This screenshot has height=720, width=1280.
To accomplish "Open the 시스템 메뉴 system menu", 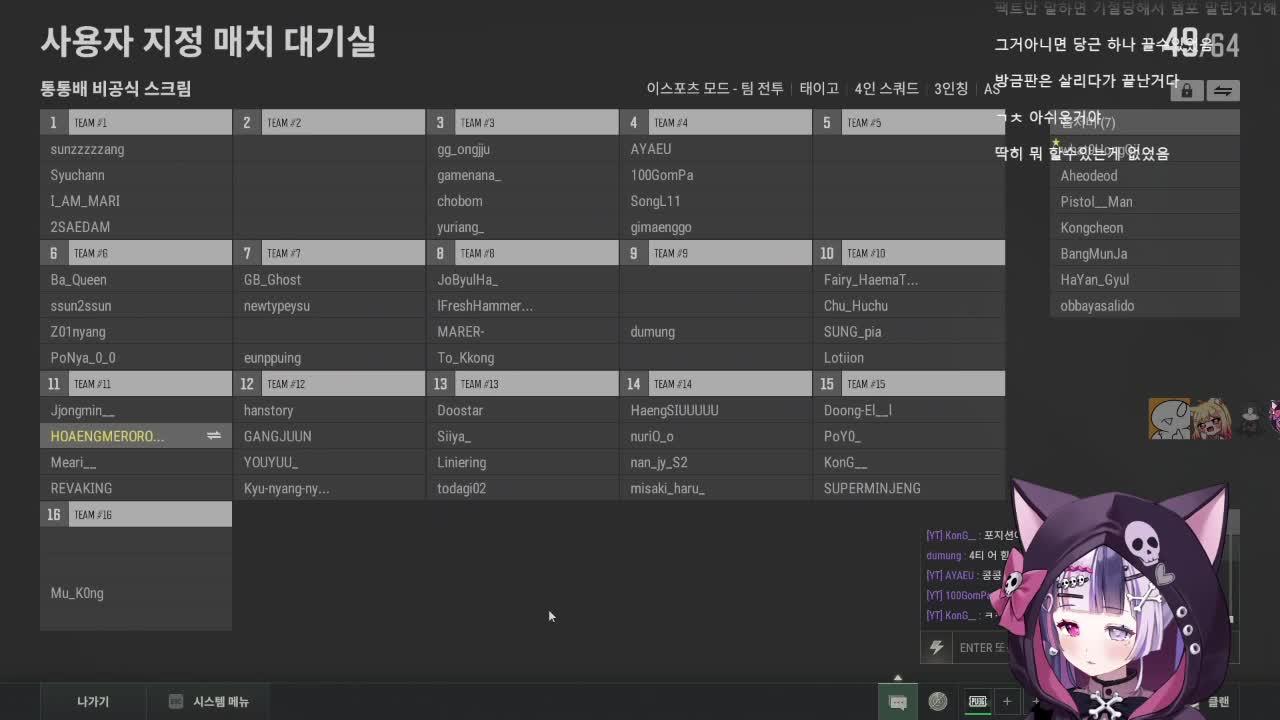I will (211, 702).
